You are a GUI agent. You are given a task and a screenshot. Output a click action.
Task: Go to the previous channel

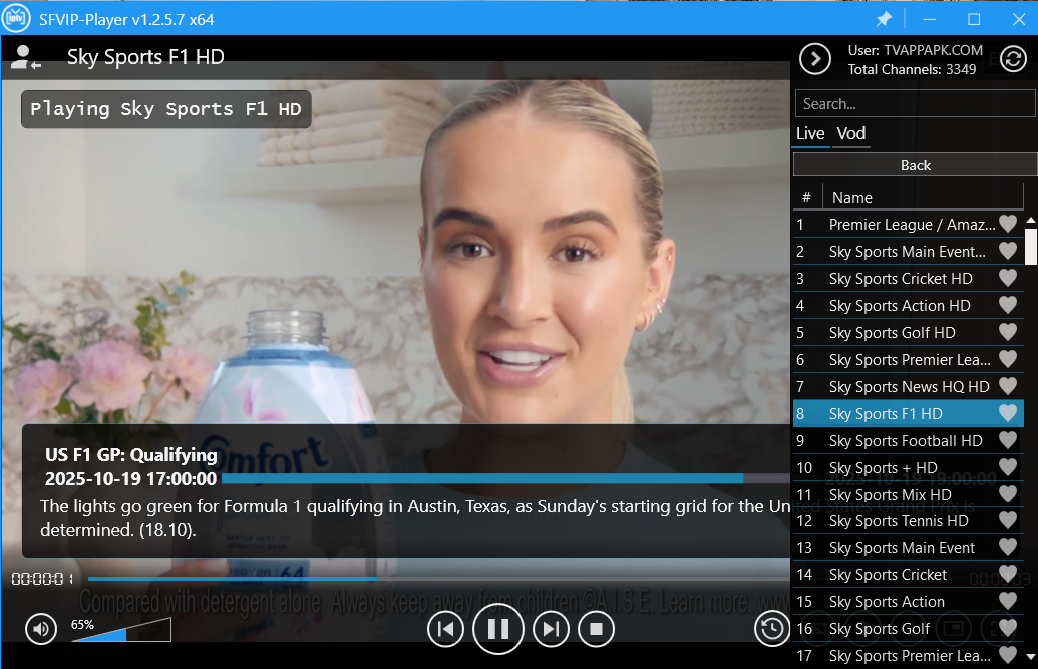[x=446, y=629]
